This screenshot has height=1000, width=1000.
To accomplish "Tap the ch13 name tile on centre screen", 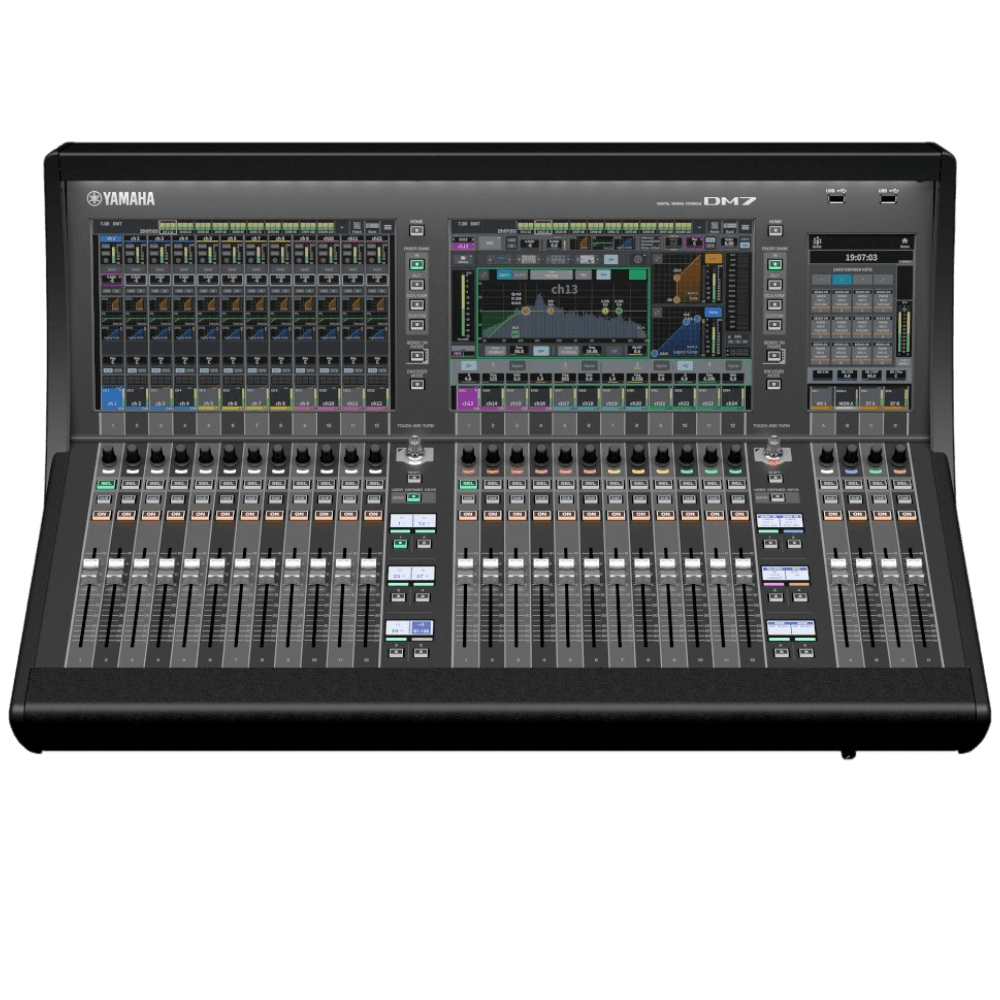I will (x=467, y=399).
